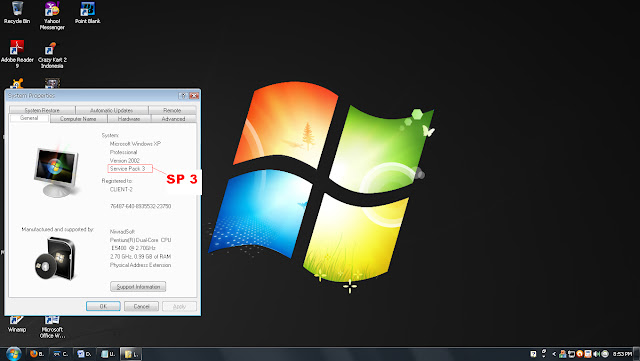
Task: Click the 'Version 2002' text
Action: coord(124,160)
